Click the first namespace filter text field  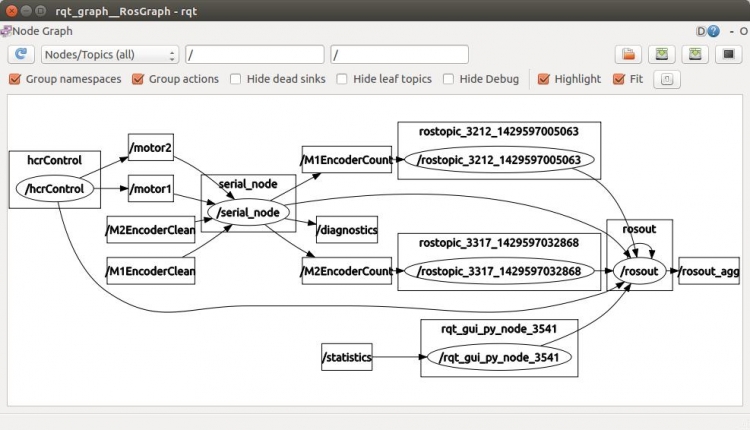pyautogui.click(x=255, y=54)
